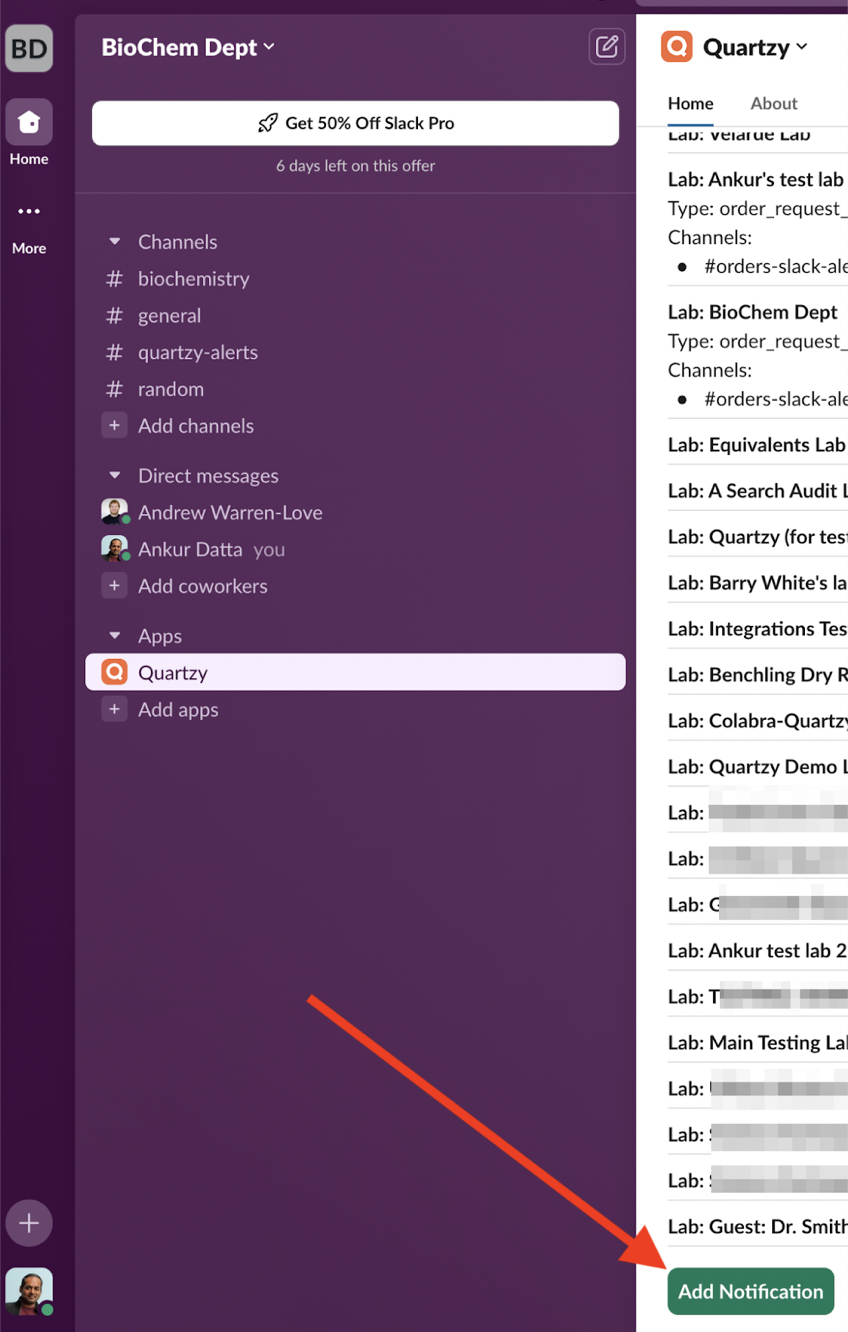Switch to the Home tab
The image size is (848, 1332).
[x=691, y=103]
